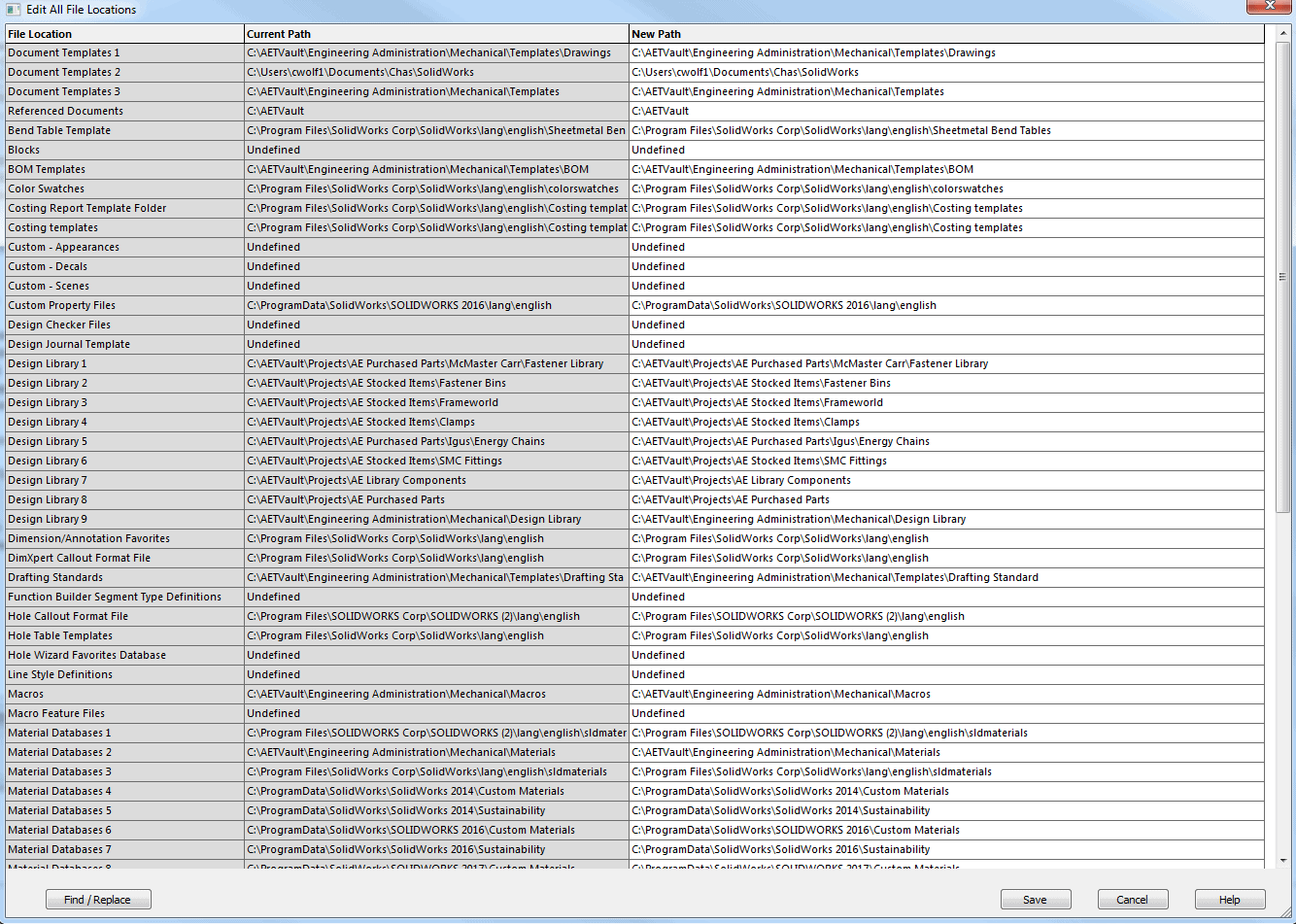Save the edited file locations
The image size is (1296, 924).
(1036, 900)
